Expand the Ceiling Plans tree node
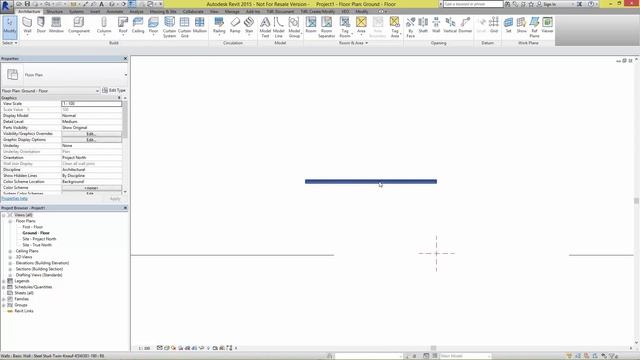The image size is (640, 360). tap(10, 251)
